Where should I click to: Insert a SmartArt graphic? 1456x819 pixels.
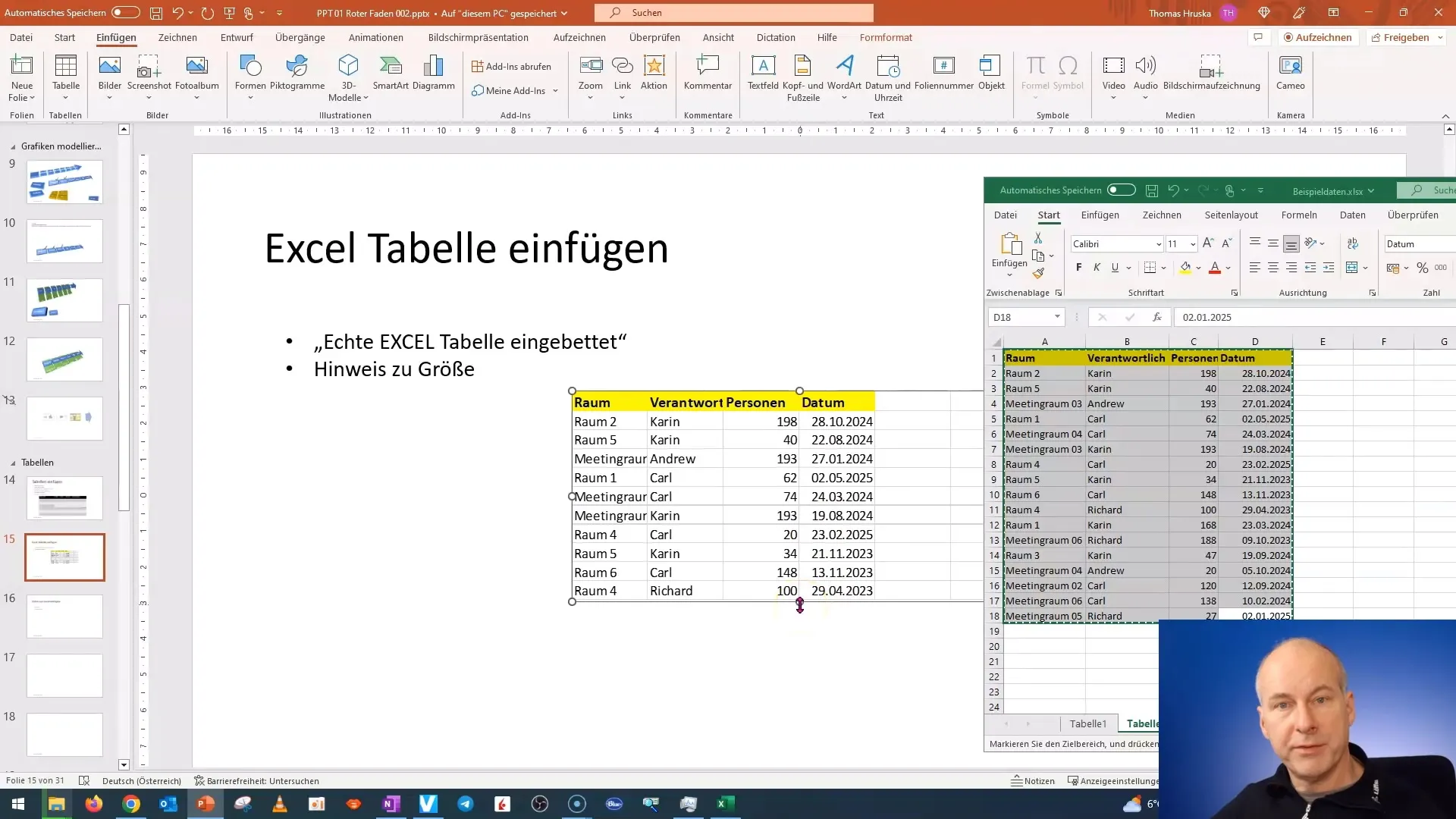[391, 67]
